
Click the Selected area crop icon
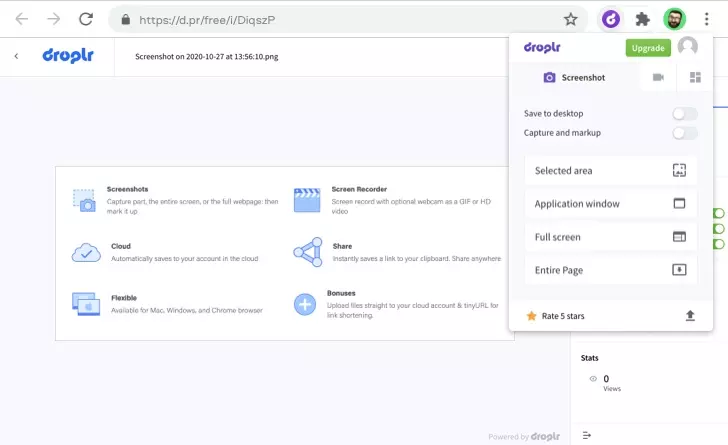[679, 170]
